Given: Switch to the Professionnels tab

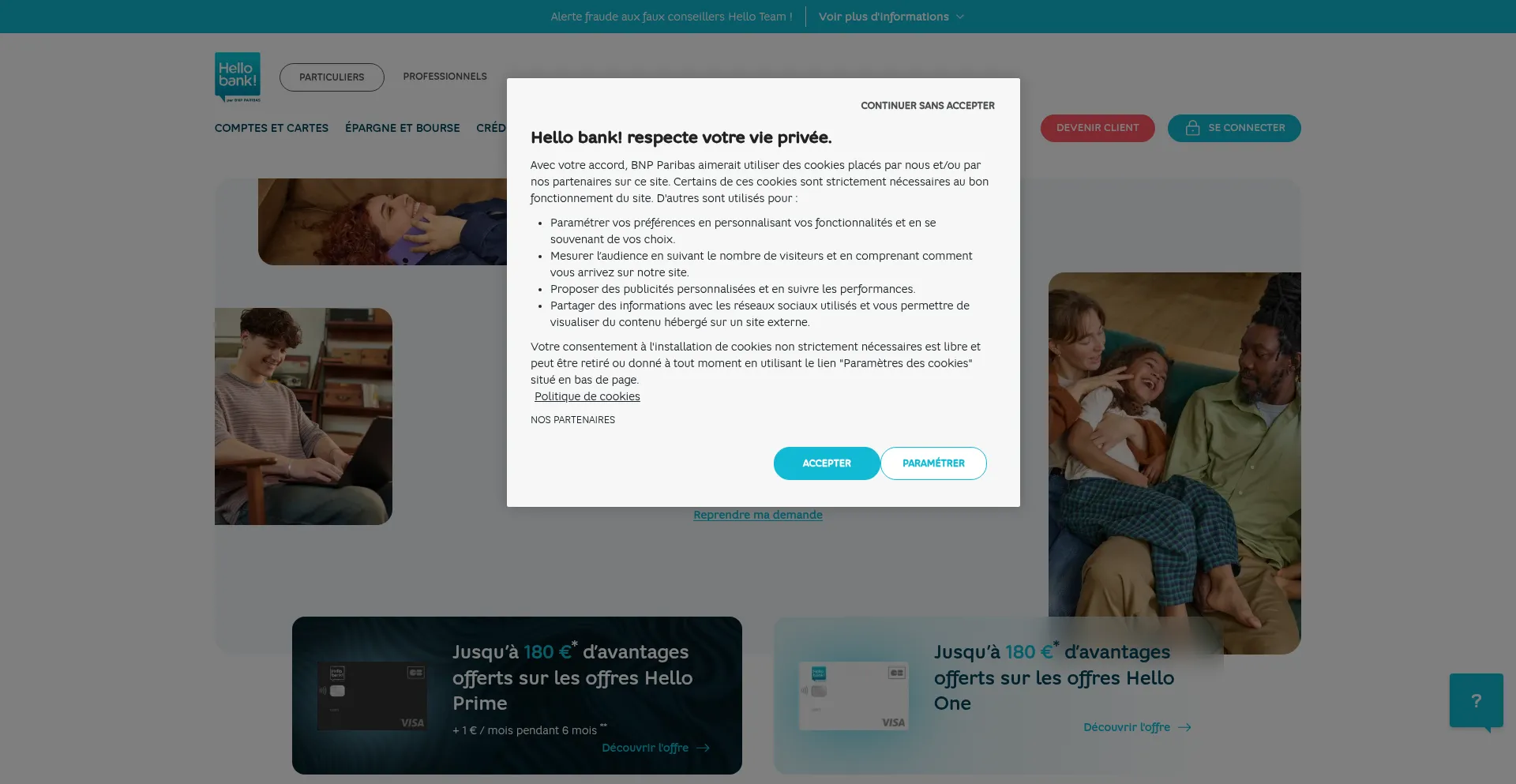Looking at the screenshot, I should pyautogui.click(x=445, y=77).
